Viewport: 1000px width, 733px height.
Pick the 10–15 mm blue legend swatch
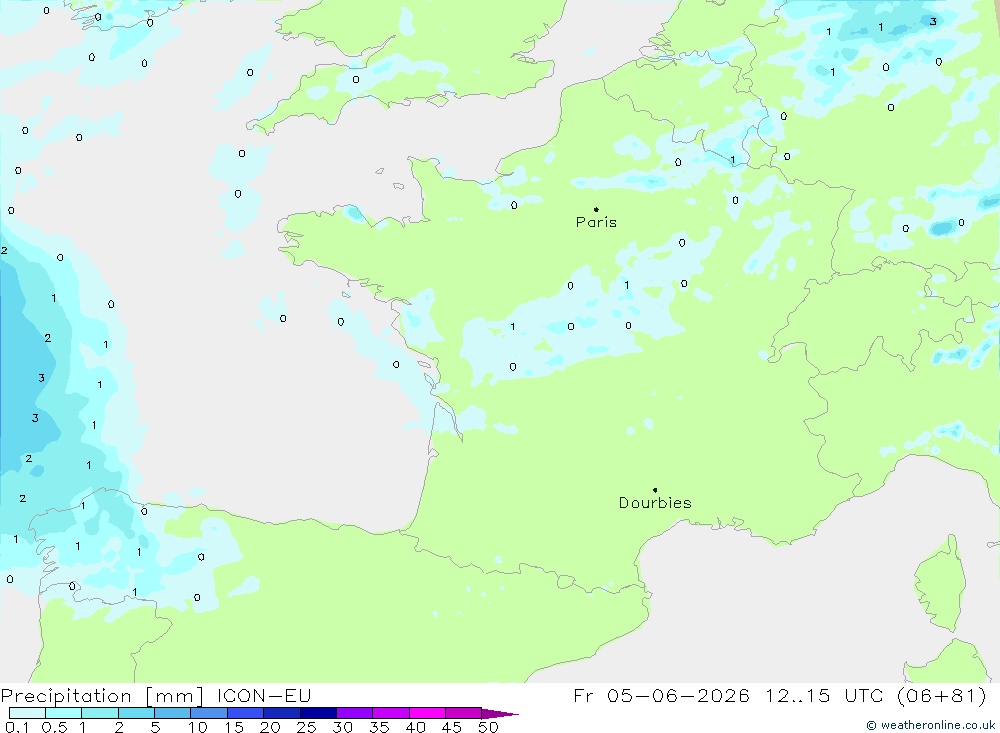click(209, 713)
